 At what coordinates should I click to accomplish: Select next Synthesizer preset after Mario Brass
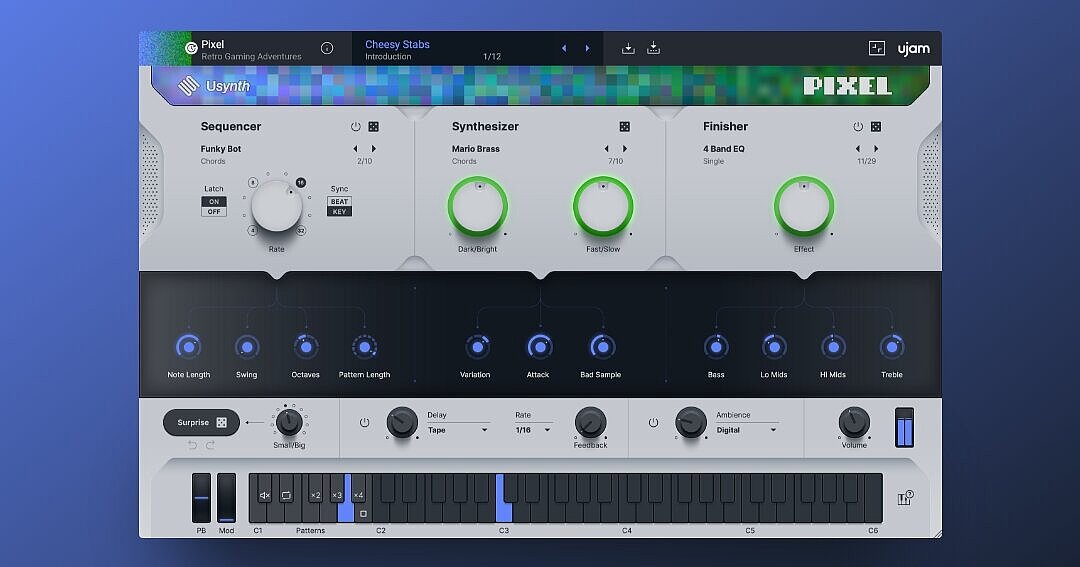625,149
